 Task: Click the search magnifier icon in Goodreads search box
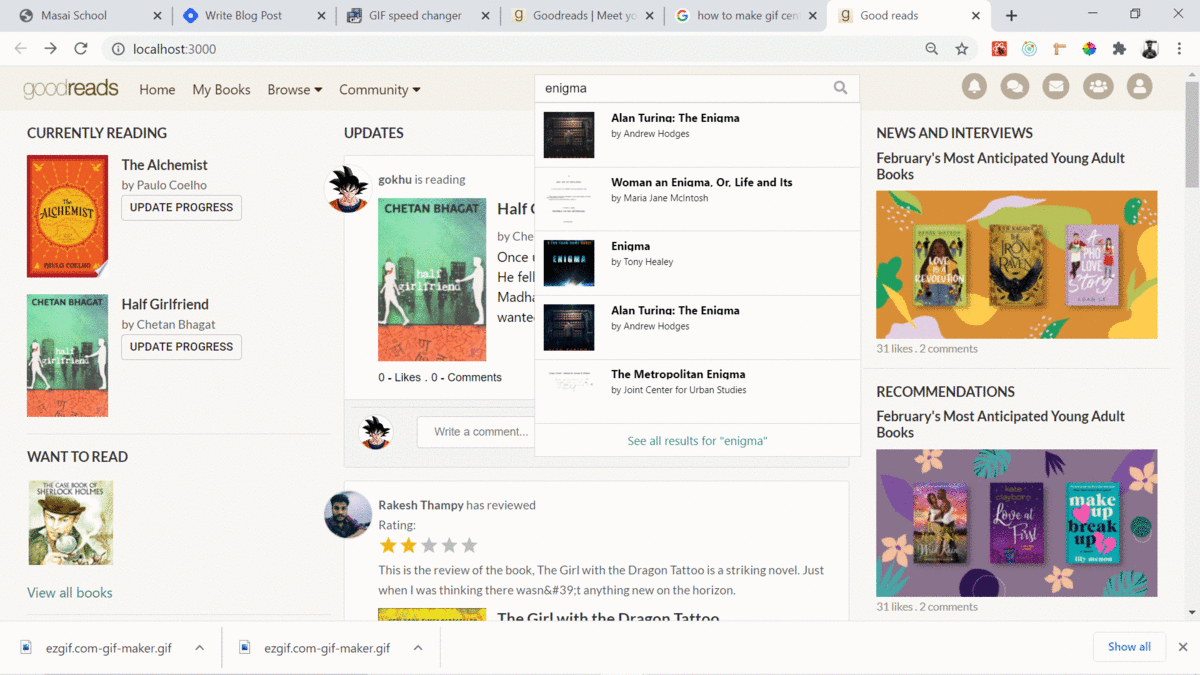(840, 88)
